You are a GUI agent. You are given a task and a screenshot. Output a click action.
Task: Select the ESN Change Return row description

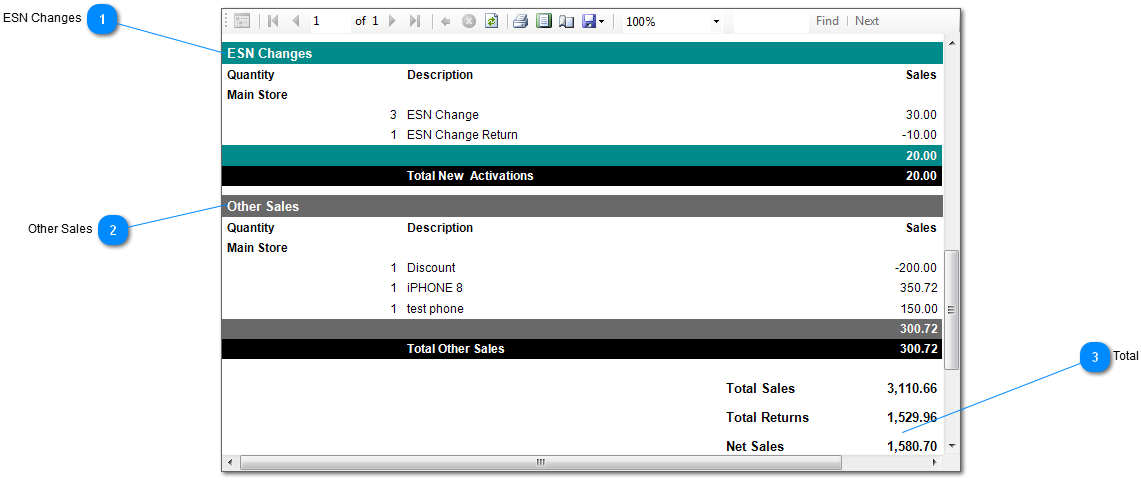[x=462, y=135]
